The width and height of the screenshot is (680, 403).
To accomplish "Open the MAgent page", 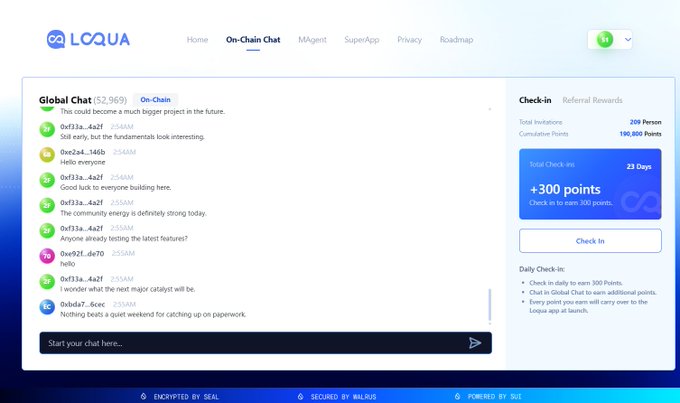I will 312,39.
